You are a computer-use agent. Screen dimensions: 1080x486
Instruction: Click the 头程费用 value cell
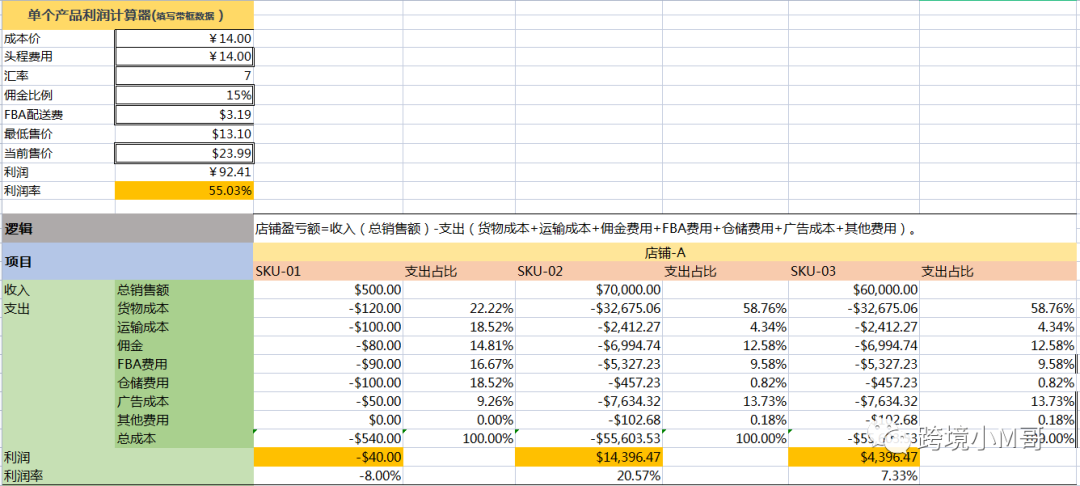[184, 57]
